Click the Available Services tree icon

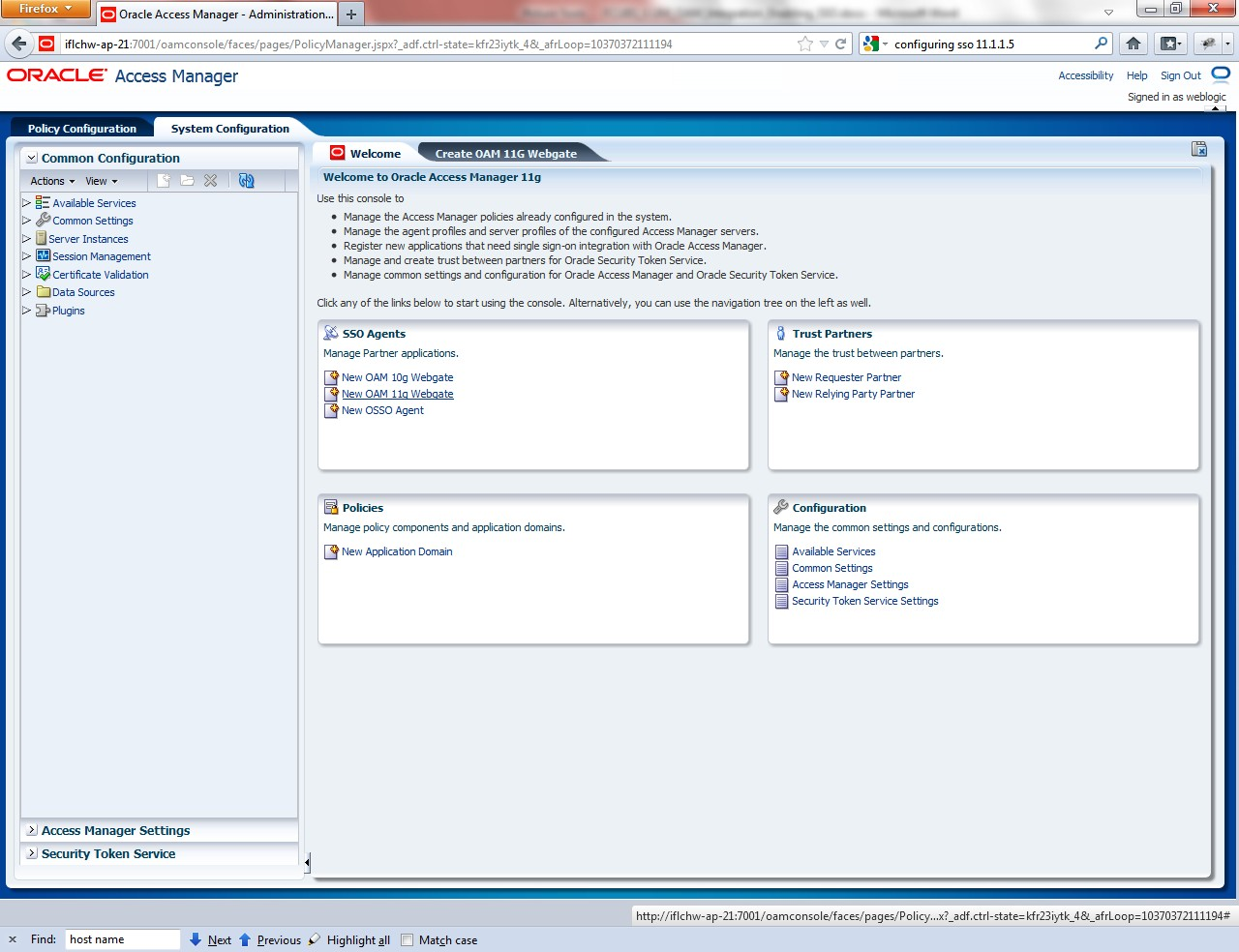coord(43,202)
